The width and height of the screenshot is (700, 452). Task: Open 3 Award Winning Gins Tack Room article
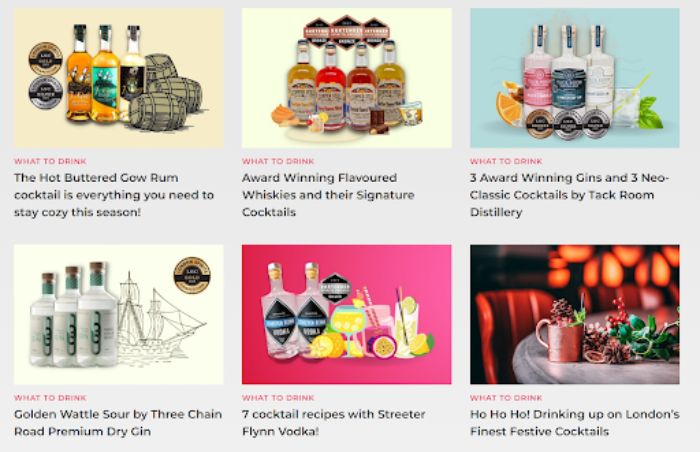570,195
